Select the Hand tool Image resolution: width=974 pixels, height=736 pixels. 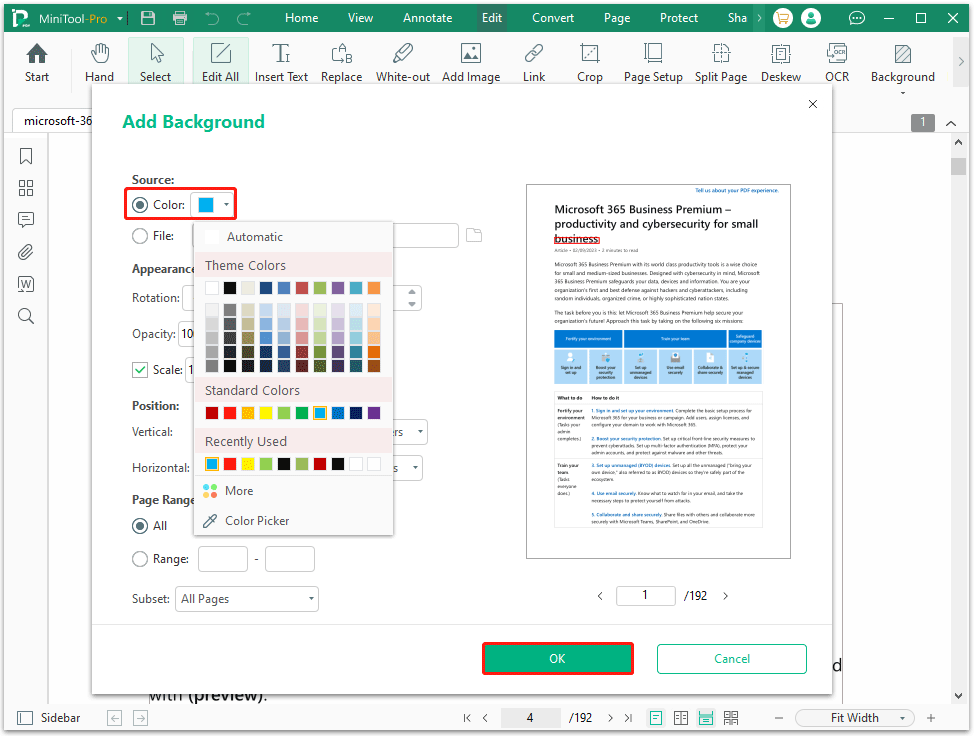(x=99, y=60)
